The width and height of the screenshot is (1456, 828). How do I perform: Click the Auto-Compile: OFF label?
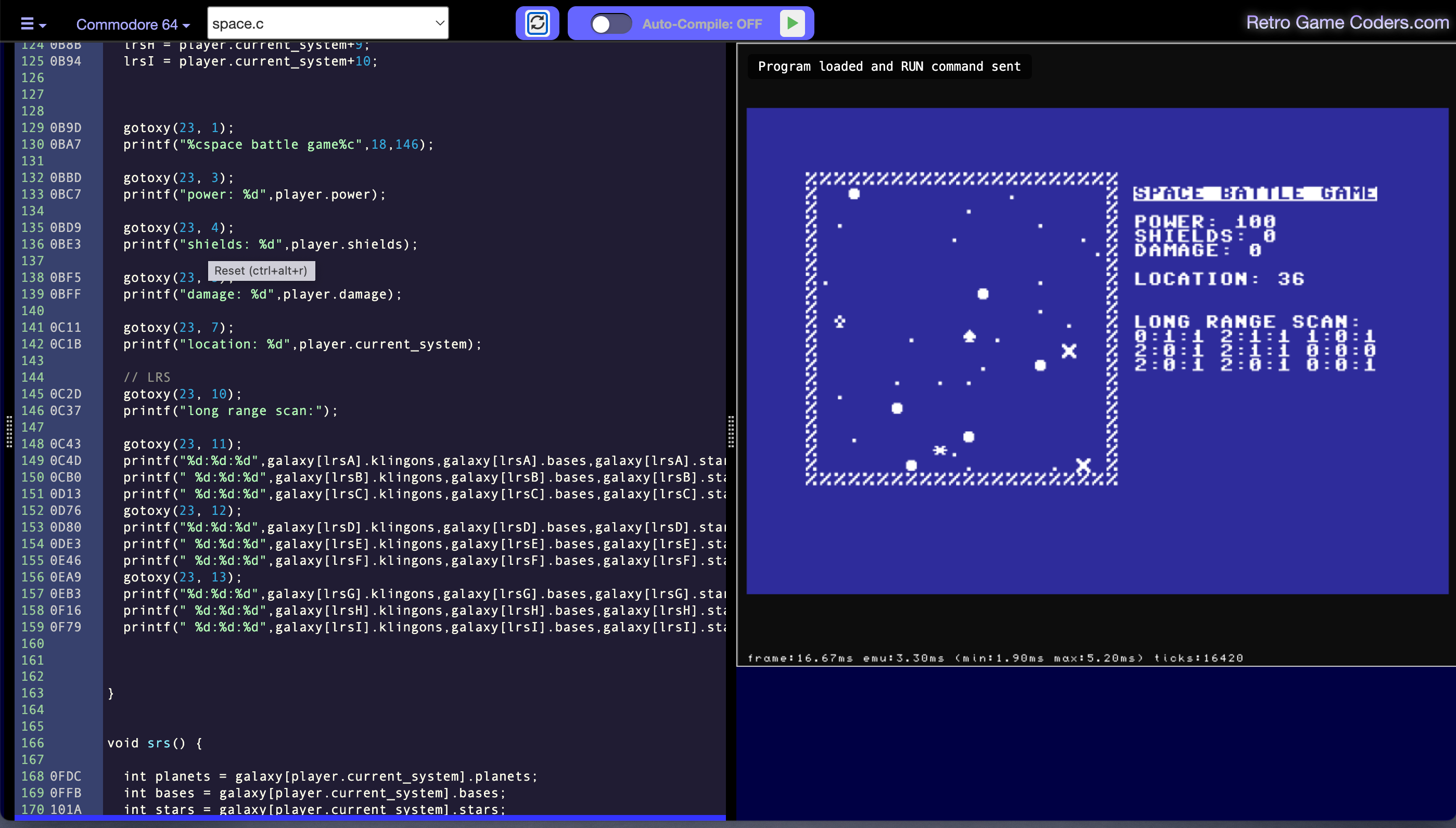[701, 24]
